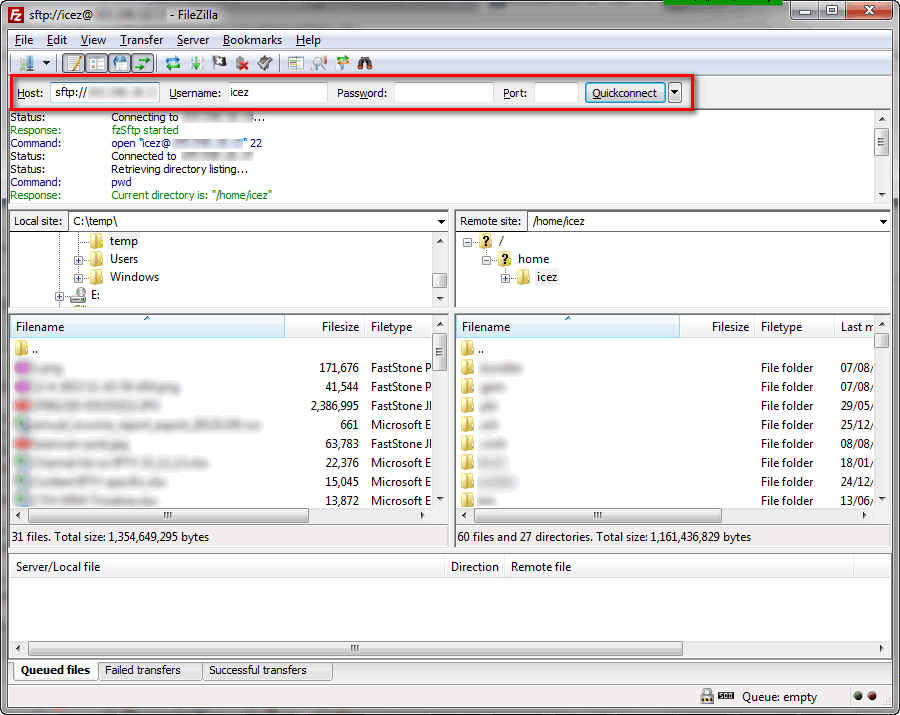Switch to the Queued files tab
Image resolution: width=900 pixels, height=715 pixels.
[55, 670]
